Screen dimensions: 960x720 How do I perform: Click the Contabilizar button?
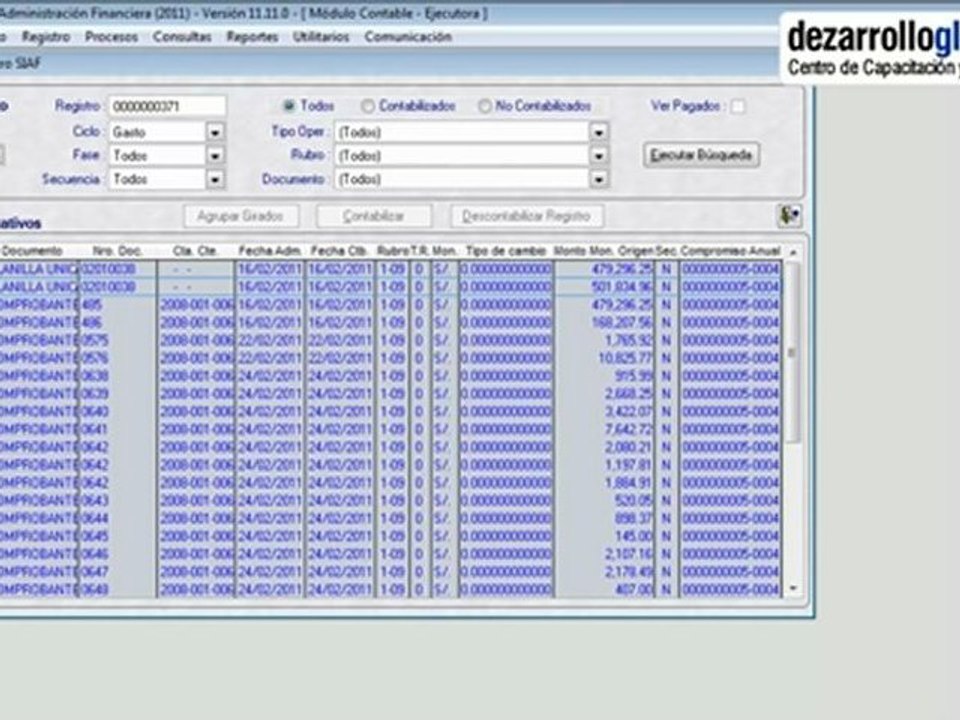tap(373, 216)
